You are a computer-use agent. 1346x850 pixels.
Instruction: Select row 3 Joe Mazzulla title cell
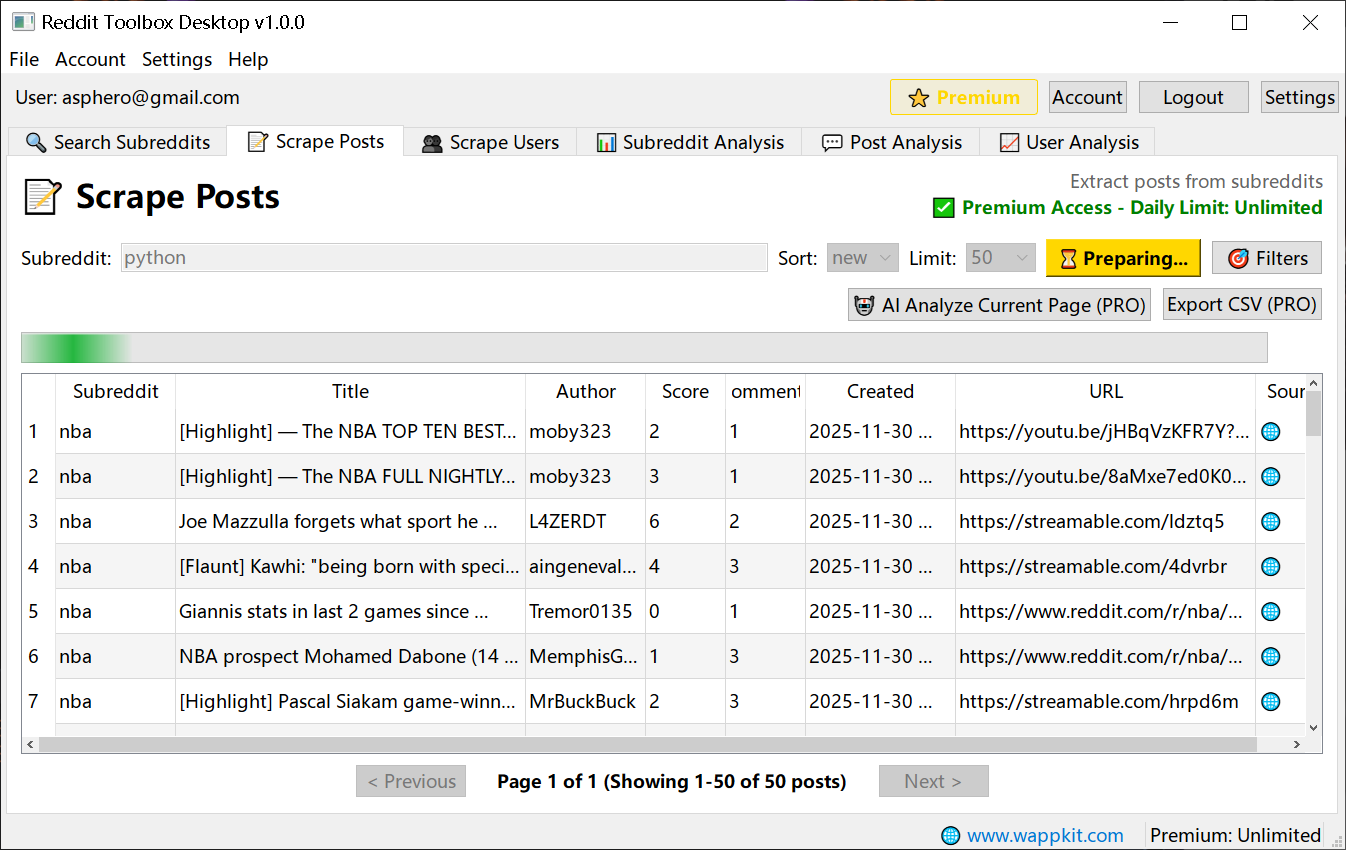pyautogui.click(x=351, y=521)
